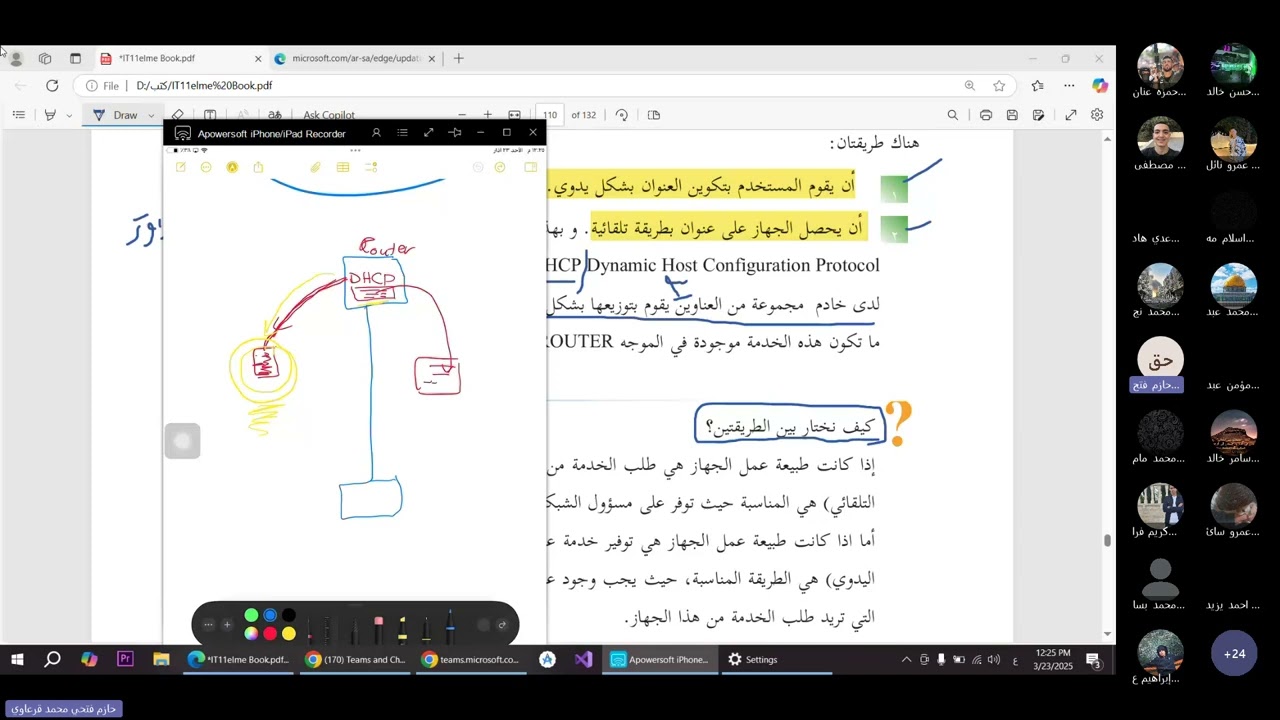
Task: Open a new browser tab
Action: click(x=458, y=59)
